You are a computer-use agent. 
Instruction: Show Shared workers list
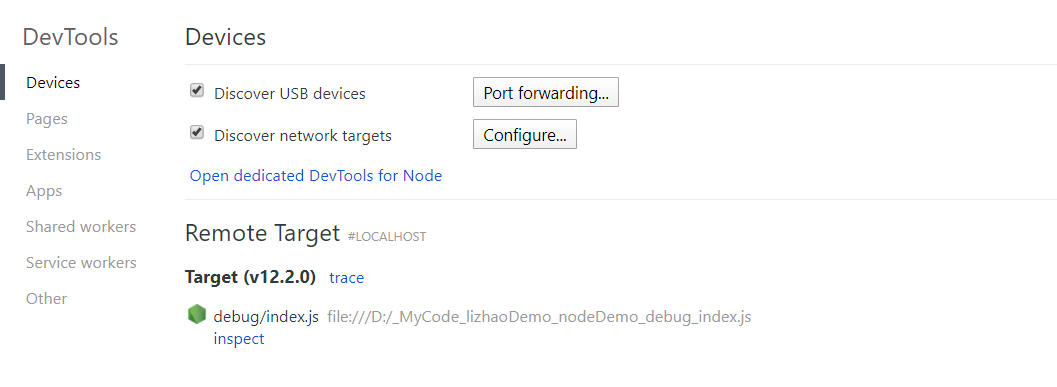(81, 227)
